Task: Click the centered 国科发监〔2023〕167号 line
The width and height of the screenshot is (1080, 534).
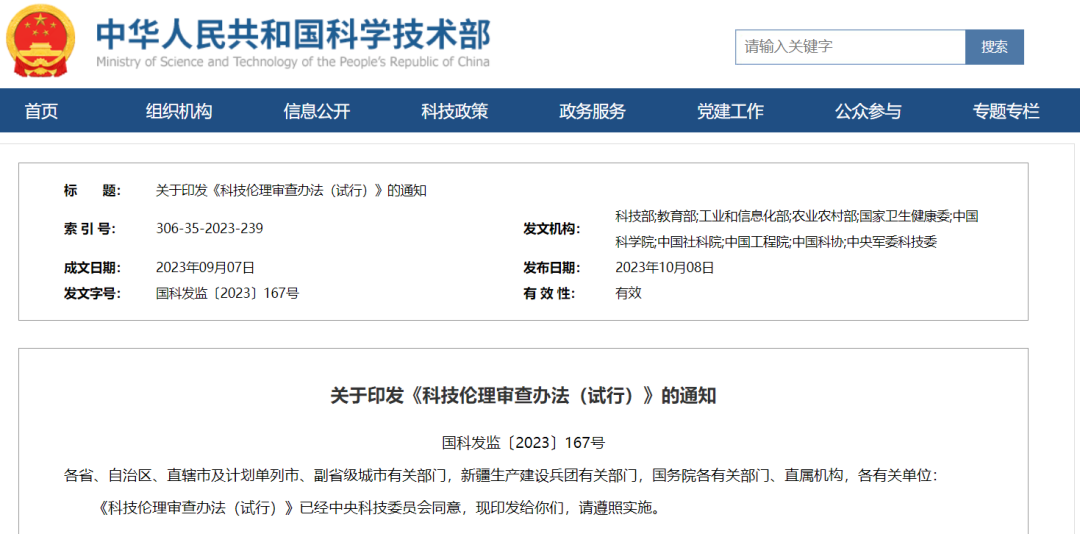Action: [x=523, y=442]
